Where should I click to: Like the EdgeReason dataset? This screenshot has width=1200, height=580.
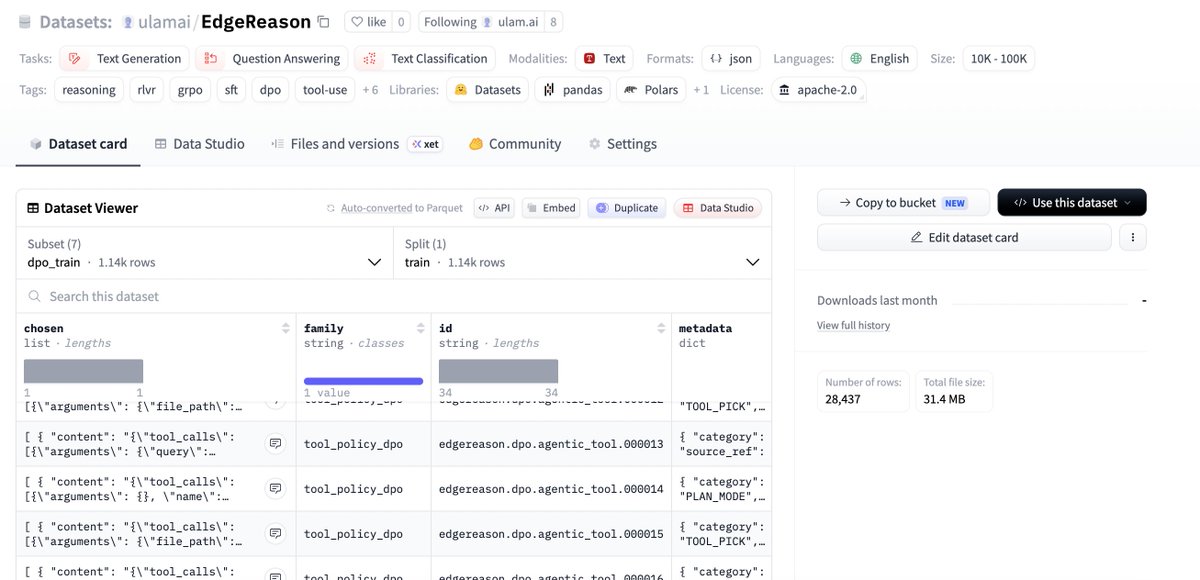[366, 21]
